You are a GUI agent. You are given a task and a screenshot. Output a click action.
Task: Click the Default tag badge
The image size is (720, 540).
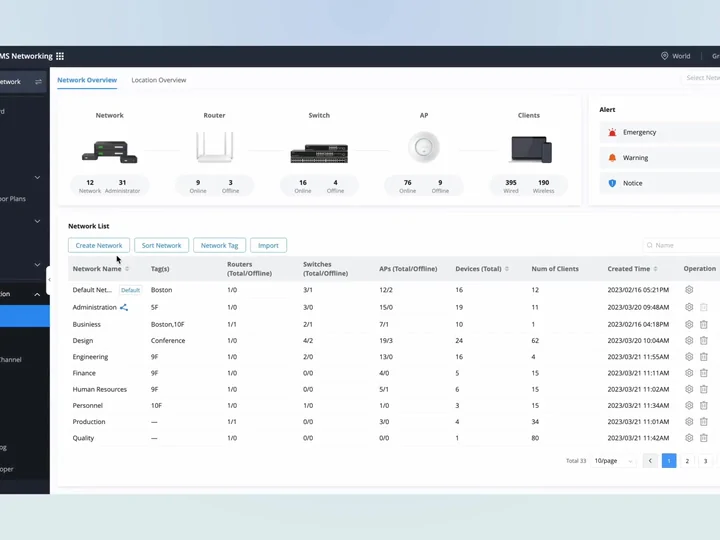130,290
